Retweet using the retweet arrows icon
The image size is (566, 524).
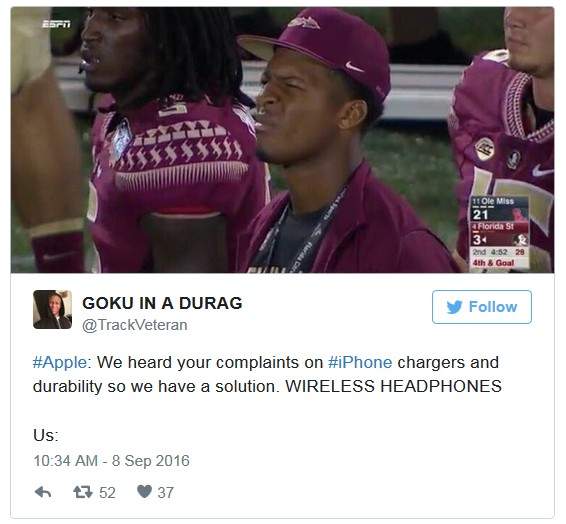[x=83, y=492]
